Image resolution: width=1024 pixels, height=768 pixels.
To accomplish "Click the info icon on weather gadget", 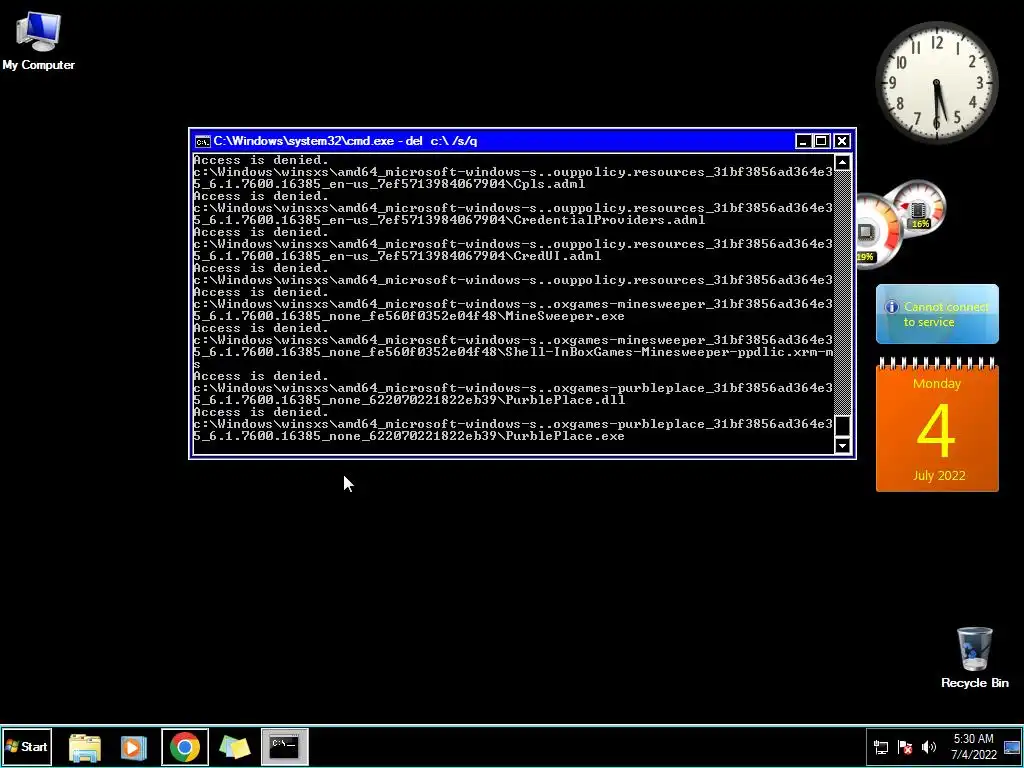I will click(x=891, y=306).
